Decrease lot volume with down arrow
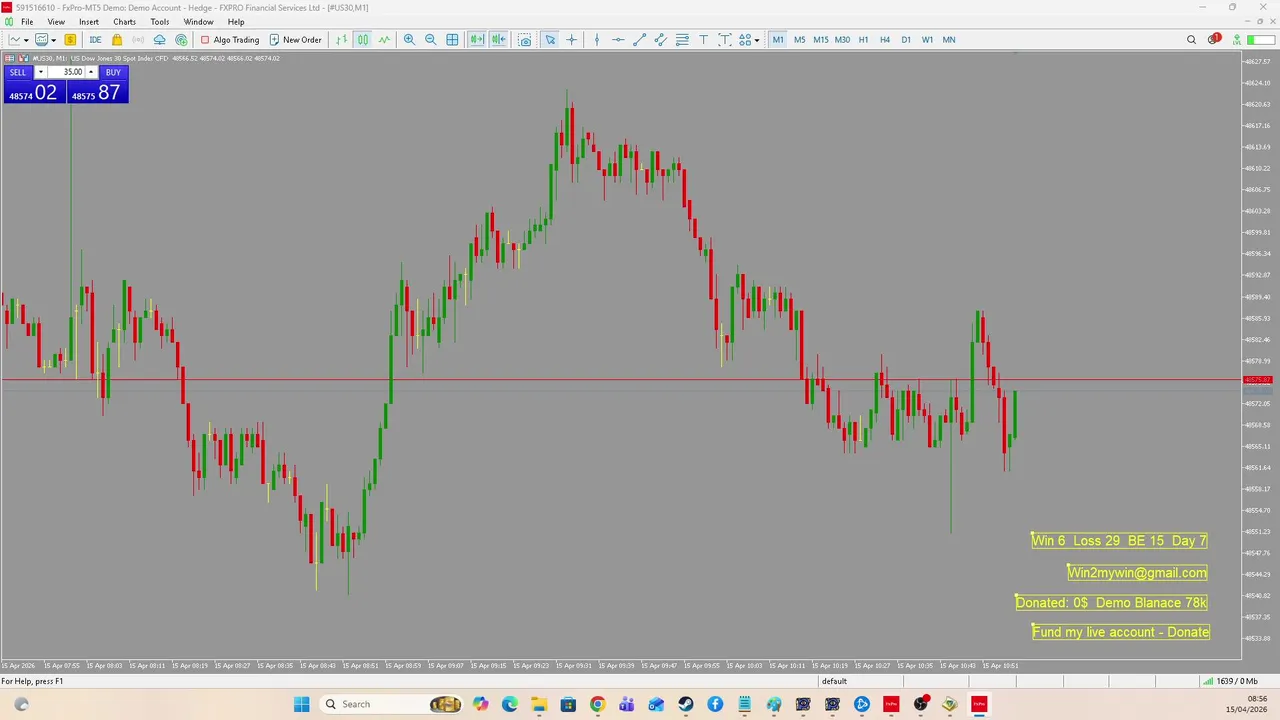Viewport: 1280px width, 720px height. tap(40, 72)
